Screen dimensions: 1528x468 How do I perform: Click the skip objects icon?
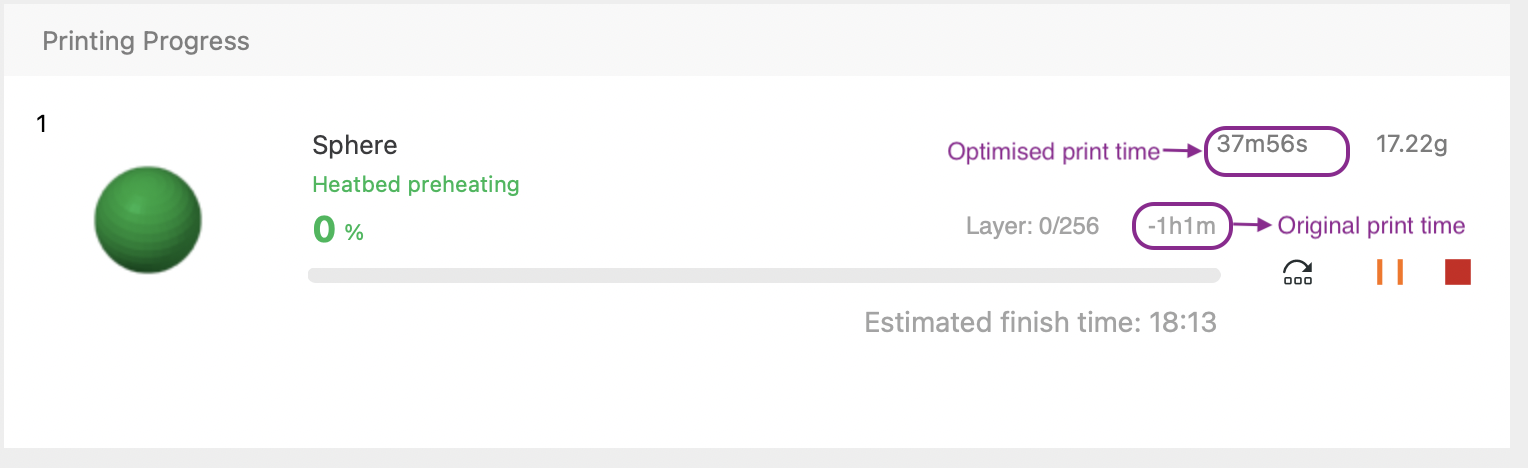click(x=1297, y=273)
